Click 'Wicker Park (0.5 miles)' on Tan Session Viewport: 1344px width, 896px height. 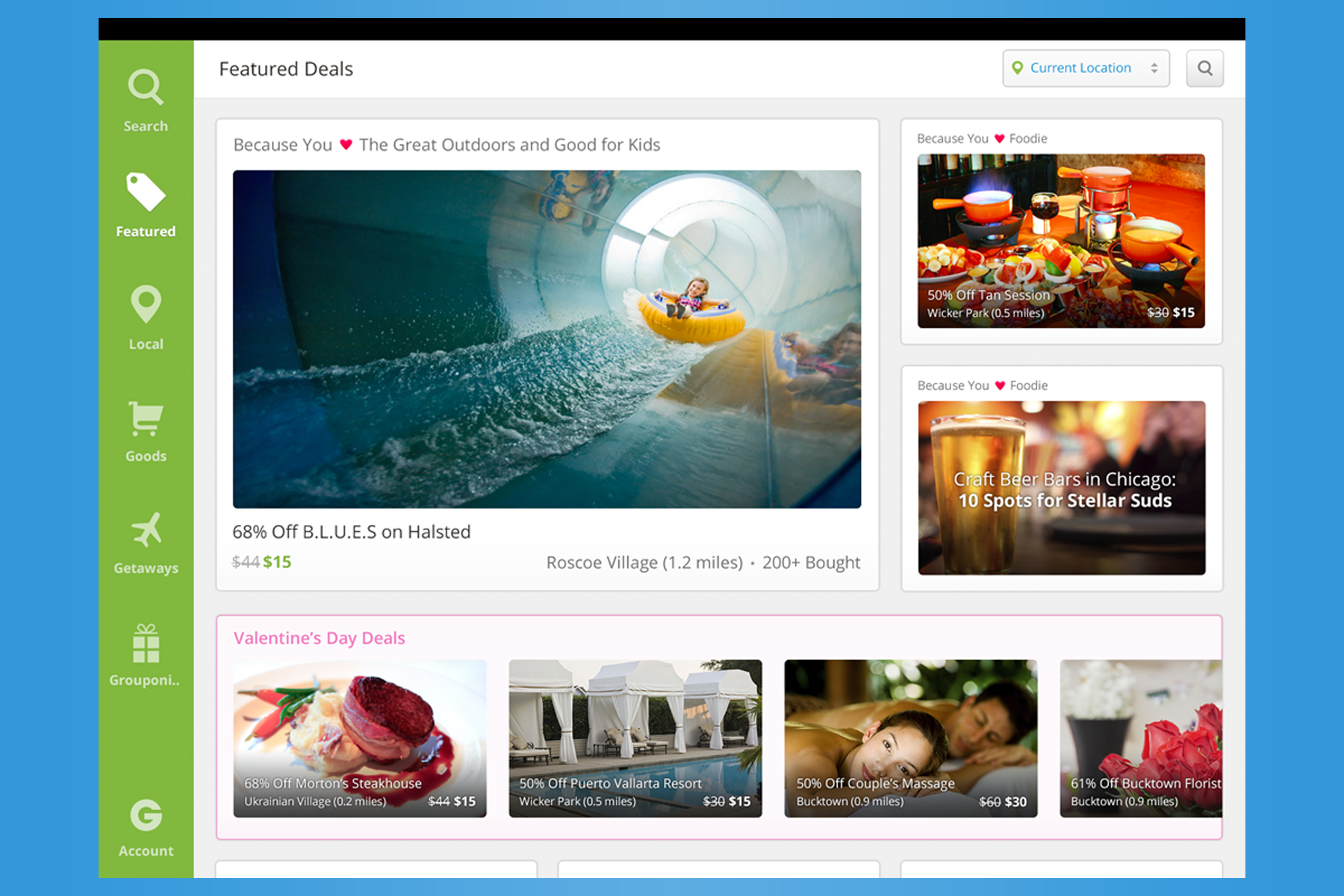986,313
